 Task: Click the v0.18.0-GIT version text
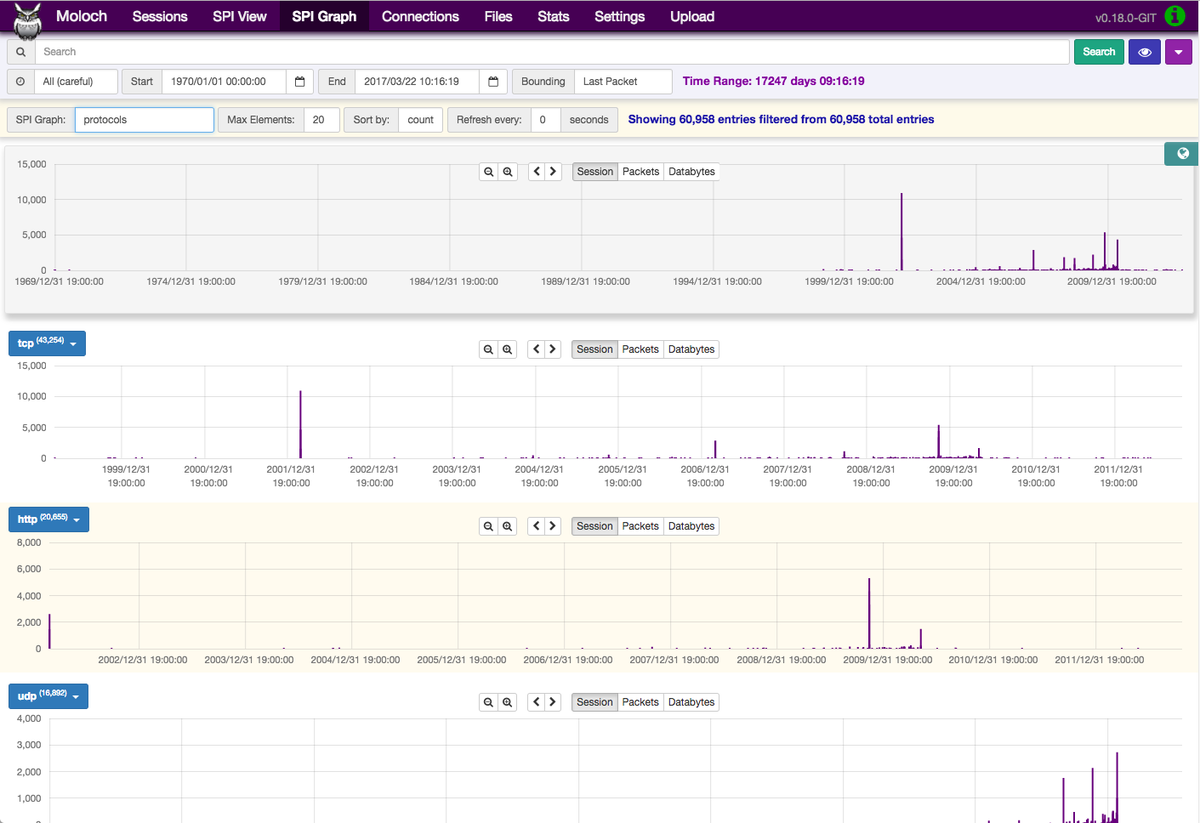pyautogui.click(x=1127, y=17)
